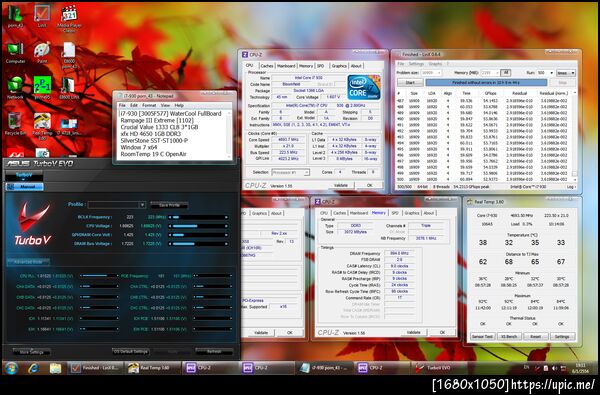Click the "Rampage III Extreme [1102]" line in Notepad
This screenshot has height=395, width=600.
[157, 120]
